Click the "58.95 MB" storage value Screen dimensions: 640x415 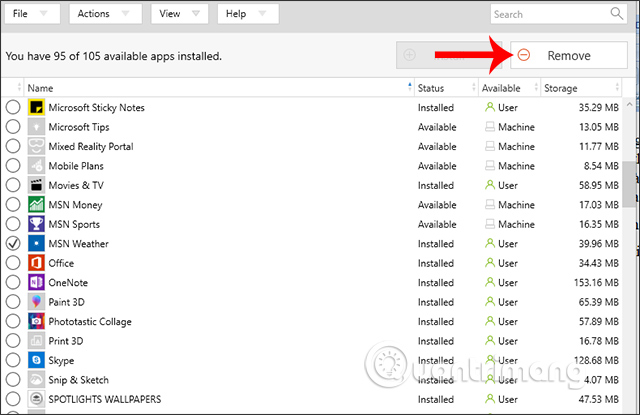click(599, 185)
